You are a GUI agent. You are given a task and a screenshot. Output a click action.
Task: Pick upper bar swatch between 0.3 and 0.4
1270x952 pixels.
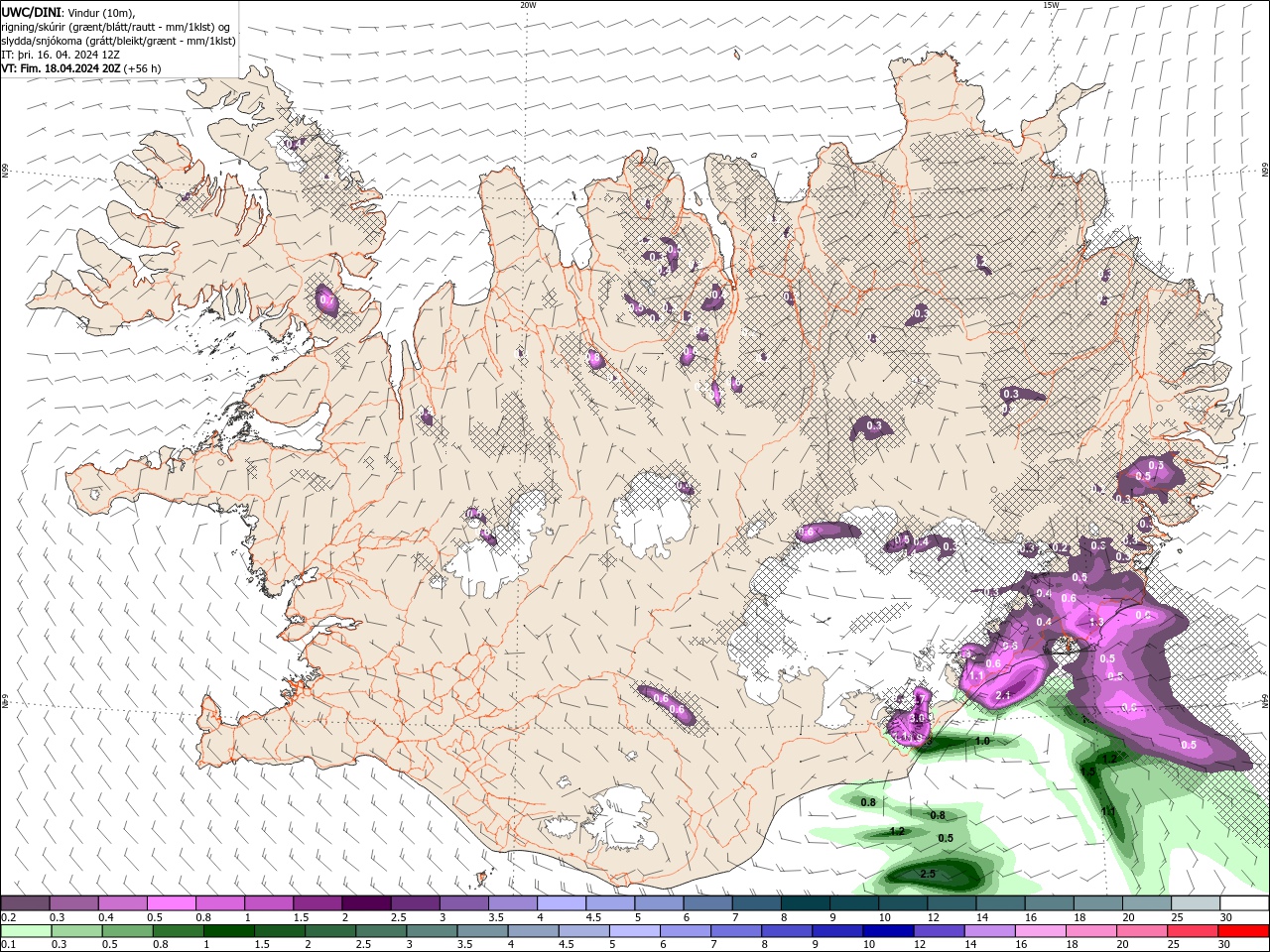coord(73,903)
